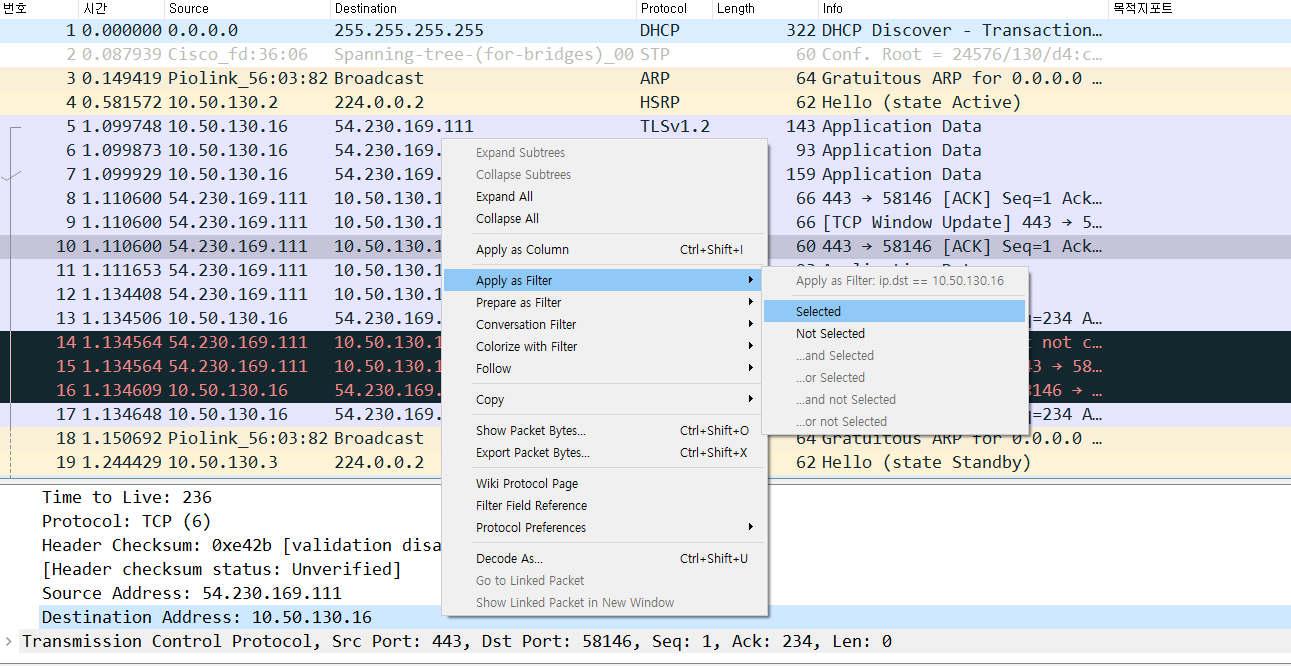Choose Apply as Column
The height and width of the screenshot is (666, 1291).
603,250
